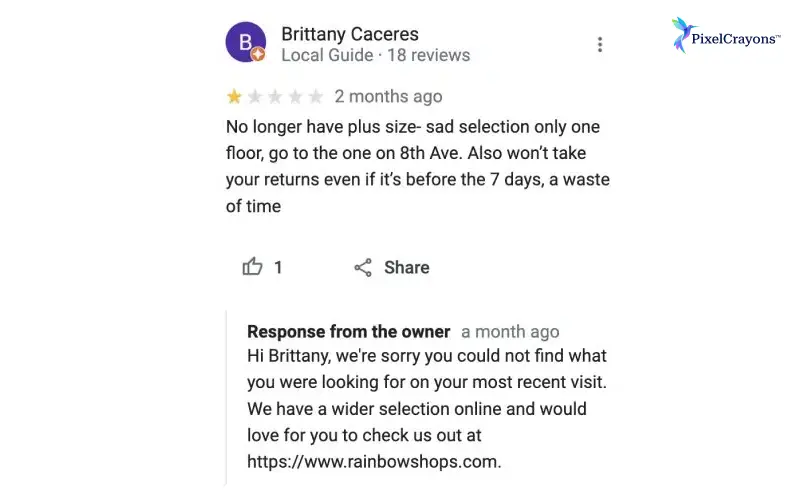Click the share arrow icon
800x492 pixels.
[363, 267]
